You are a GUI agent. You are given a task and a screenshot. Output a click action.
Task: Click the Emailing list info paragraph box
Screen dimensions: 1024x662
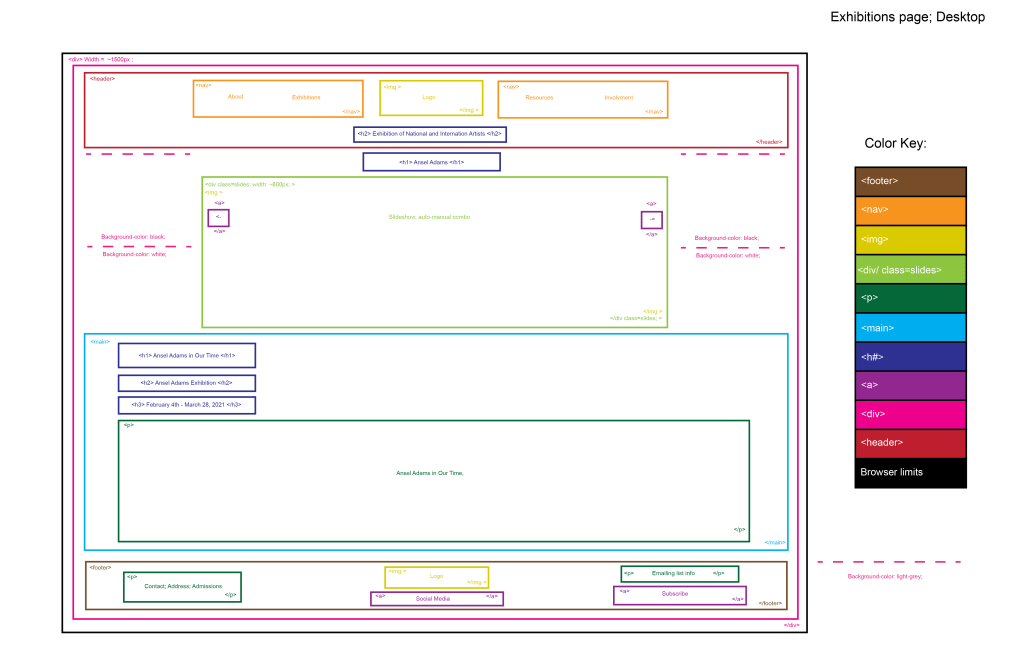[x=679, y=573]
